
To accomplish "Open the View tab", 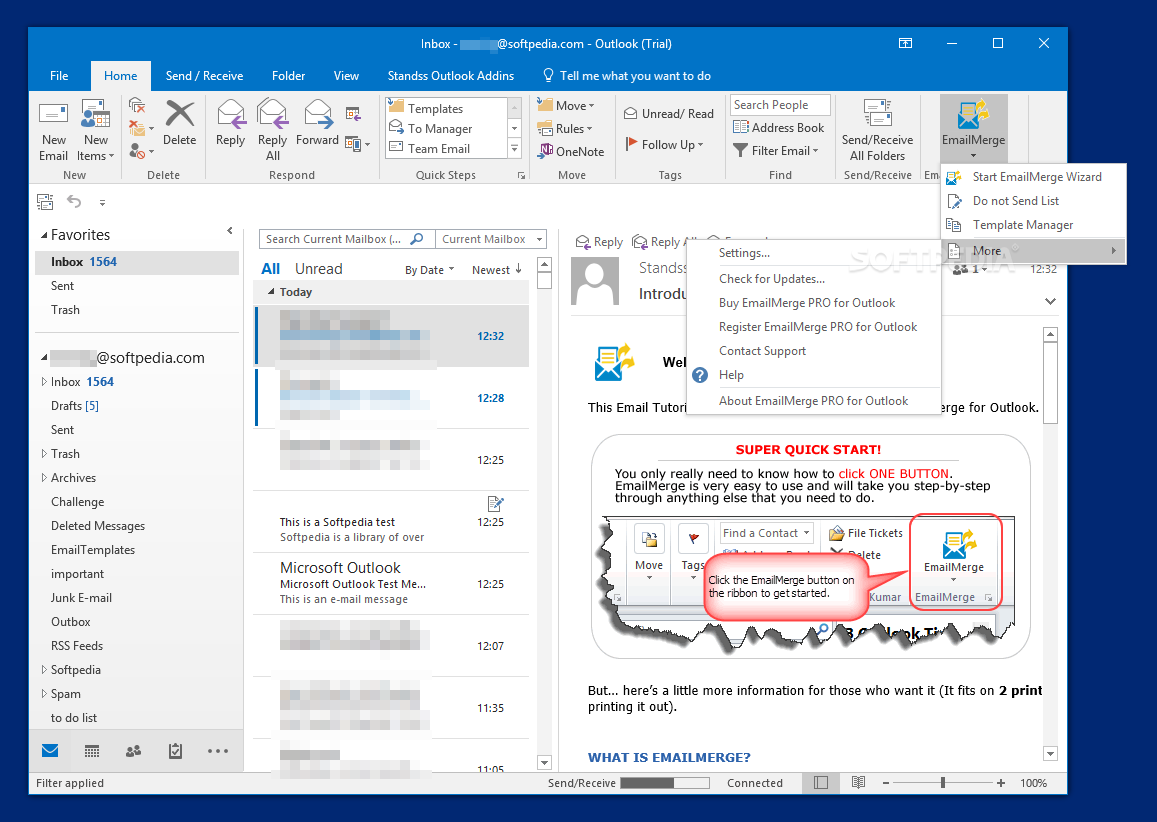I will [x=346, y=76].
